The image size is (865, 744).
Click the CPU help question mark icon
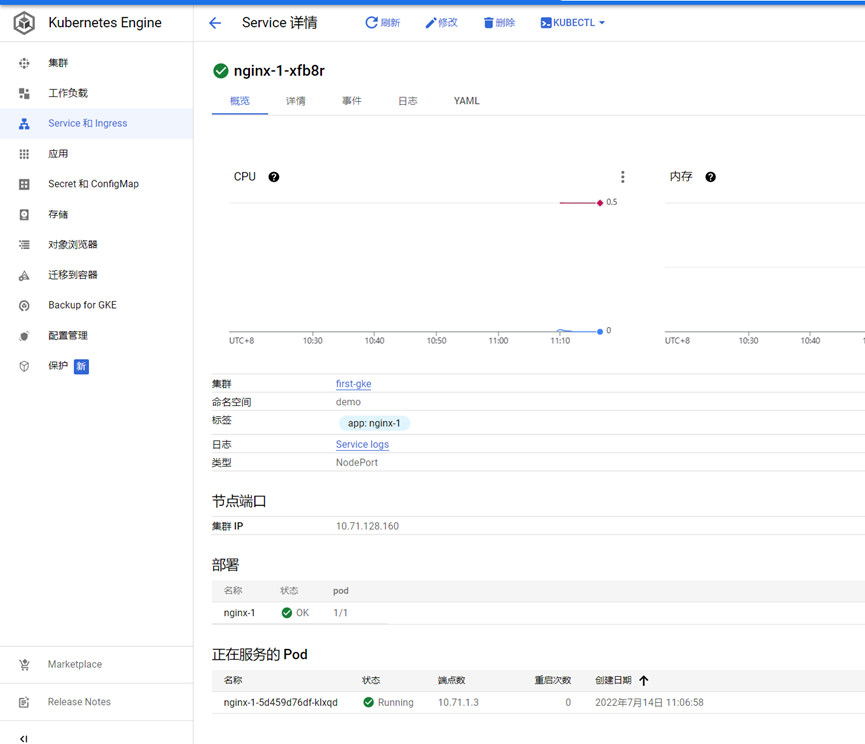click(x=274, y=177)
